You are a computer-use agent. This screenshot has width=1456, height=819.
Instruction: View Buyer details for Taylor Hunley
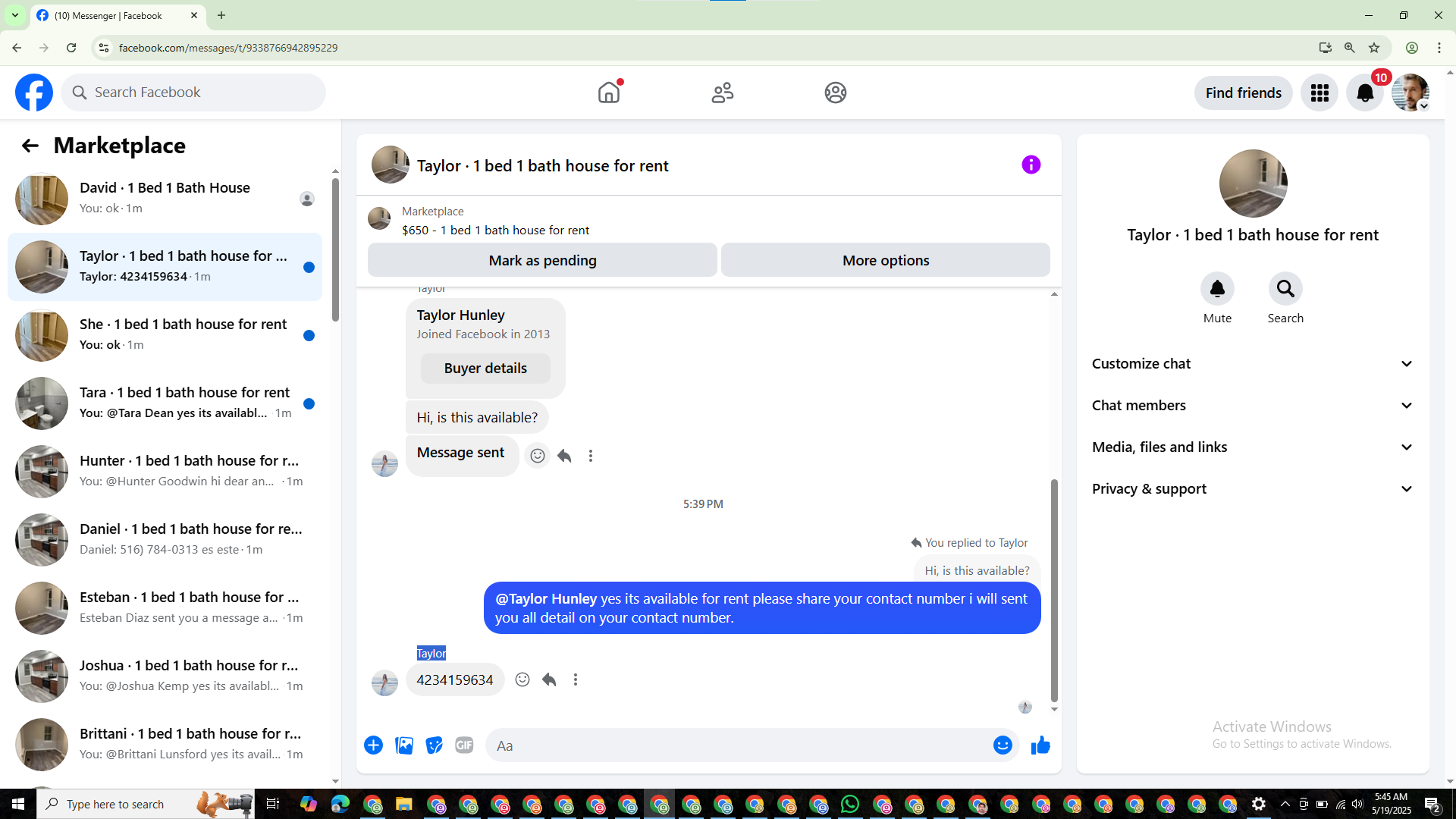pyautogui.click(x=485, y=369)
